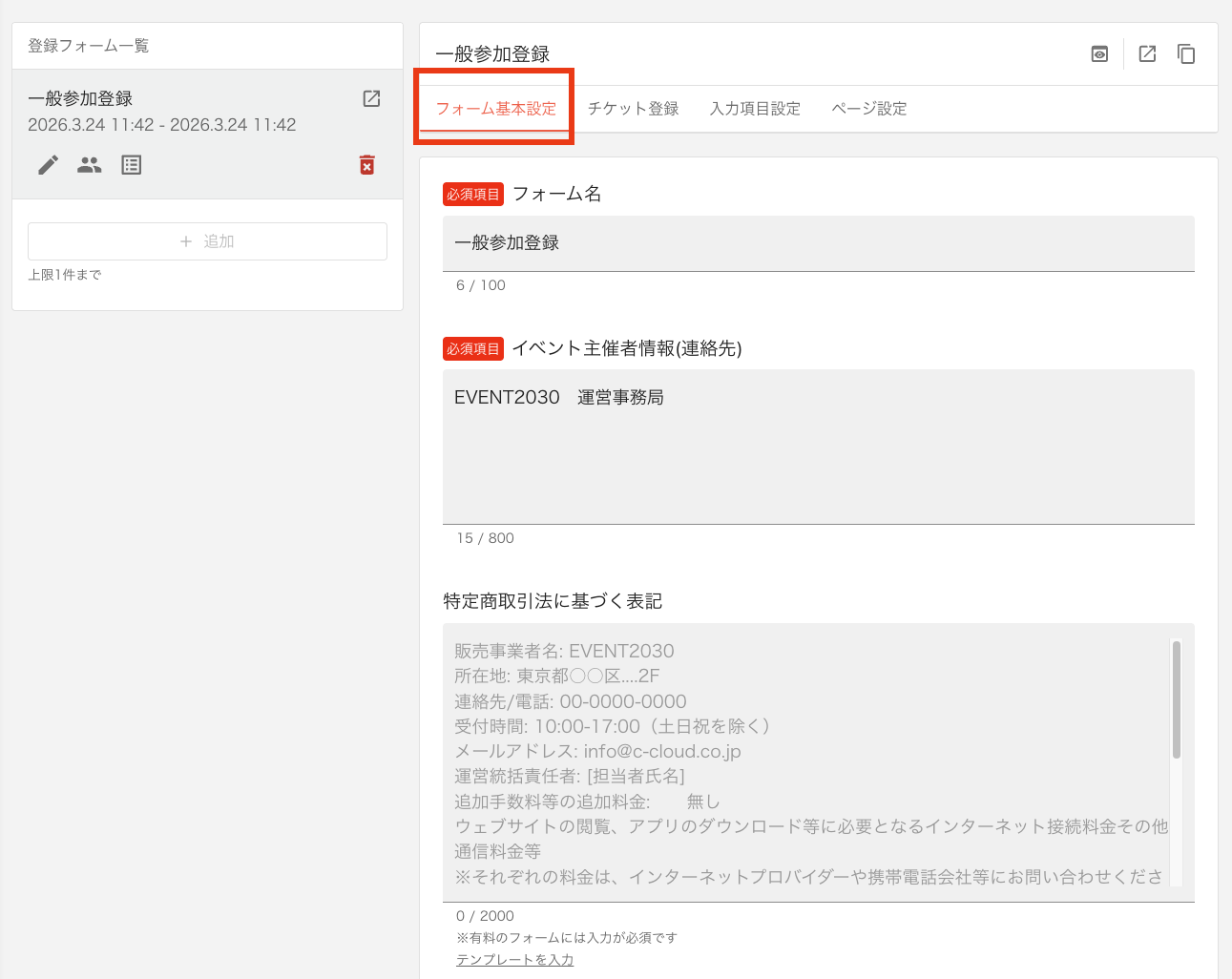The image size is (1232, 979).
Task: Stay on the フォーム基本設定 tab
Action: point(493,108)
